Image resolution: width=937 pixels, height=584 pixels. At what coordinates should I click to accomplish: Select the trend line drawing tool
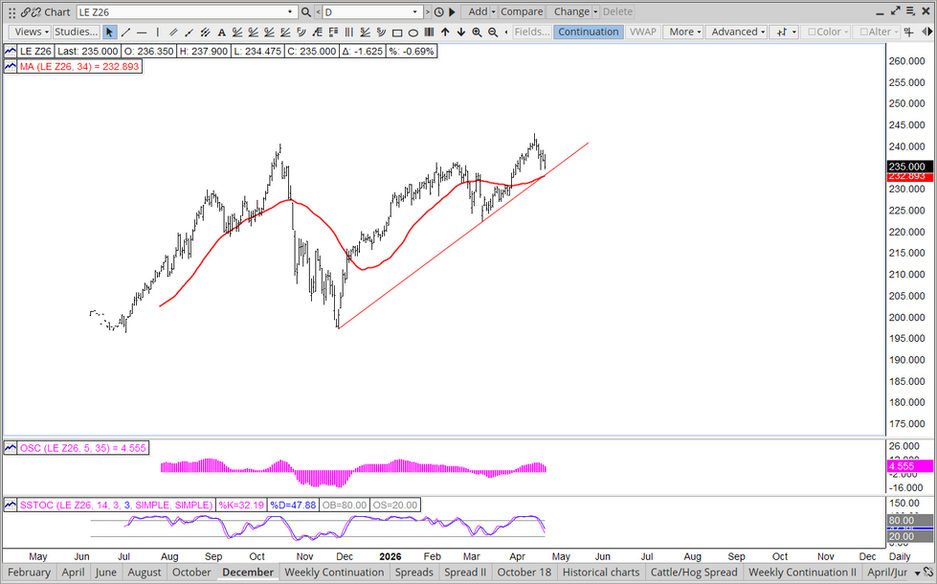[x=125, y=32]
